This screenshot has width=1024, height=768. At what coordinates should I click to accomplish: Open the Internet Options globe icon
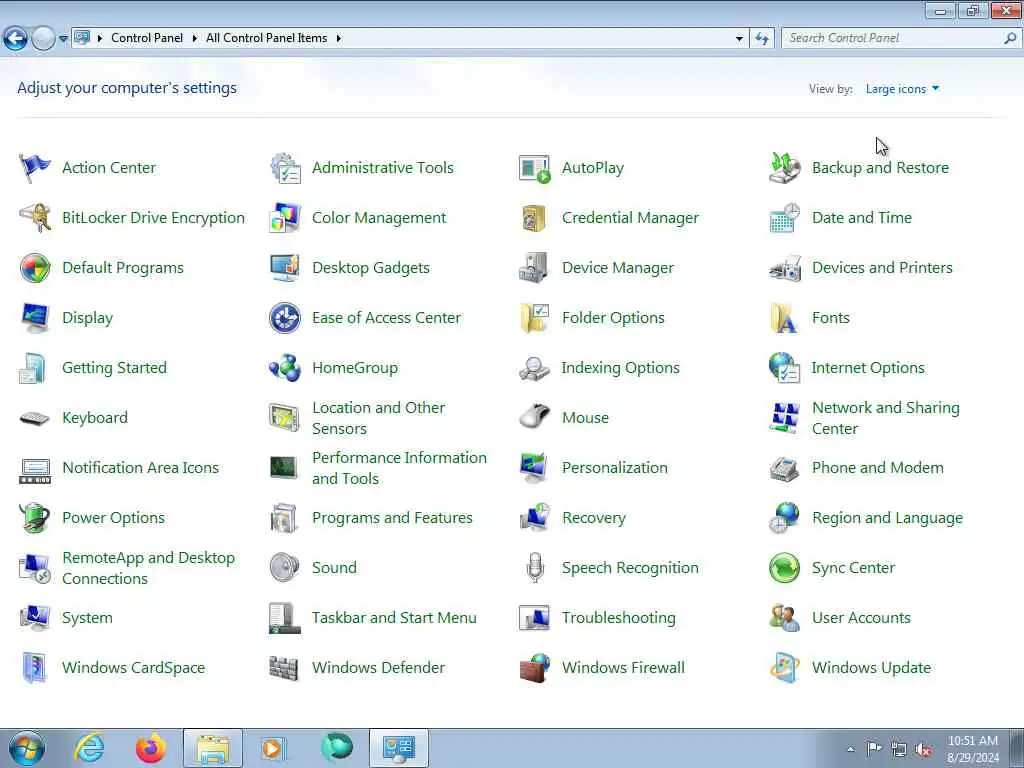(x=784, y=368)
